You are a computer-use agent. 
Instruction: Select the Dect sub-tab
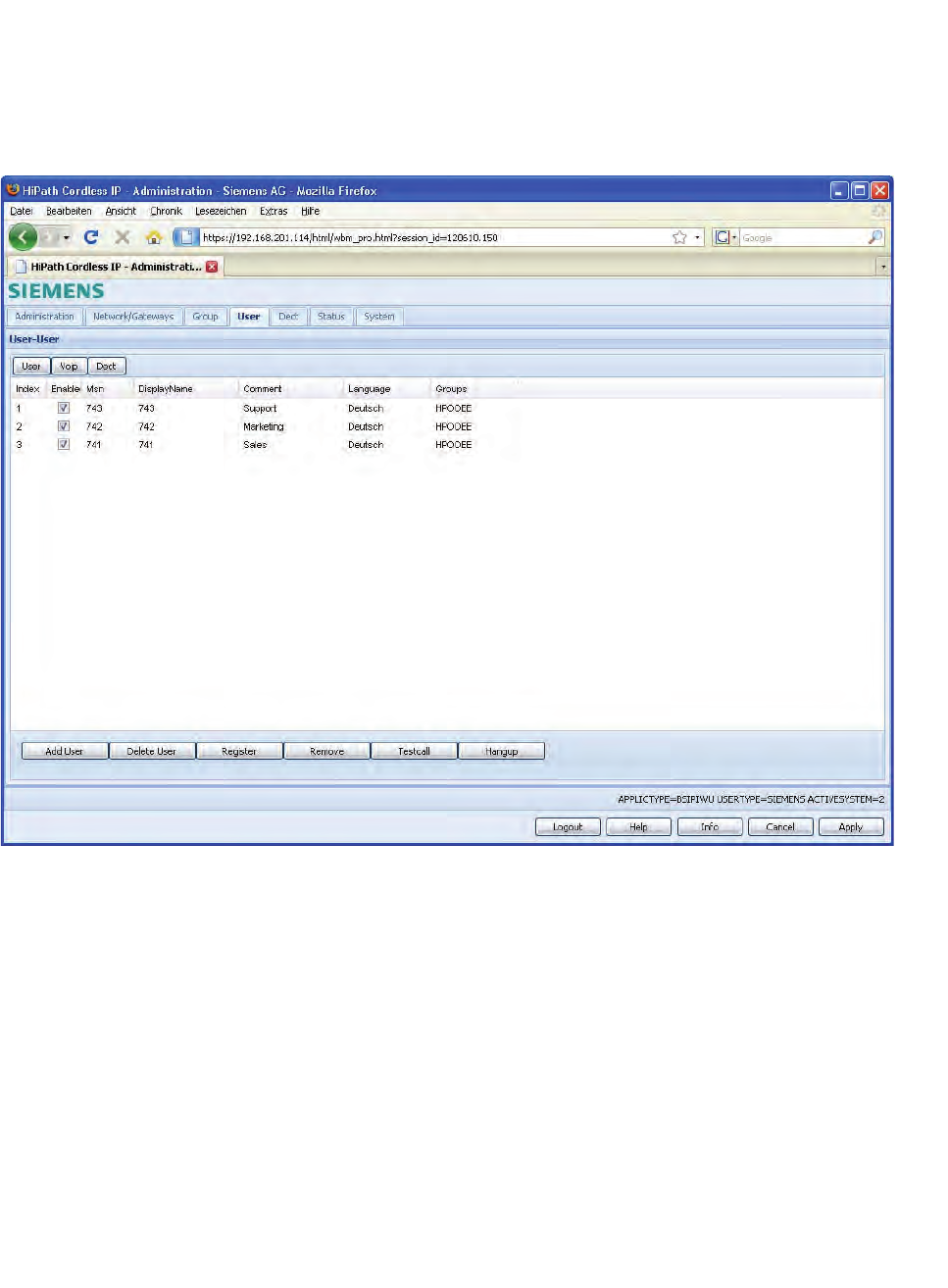(x=106, y=367)
